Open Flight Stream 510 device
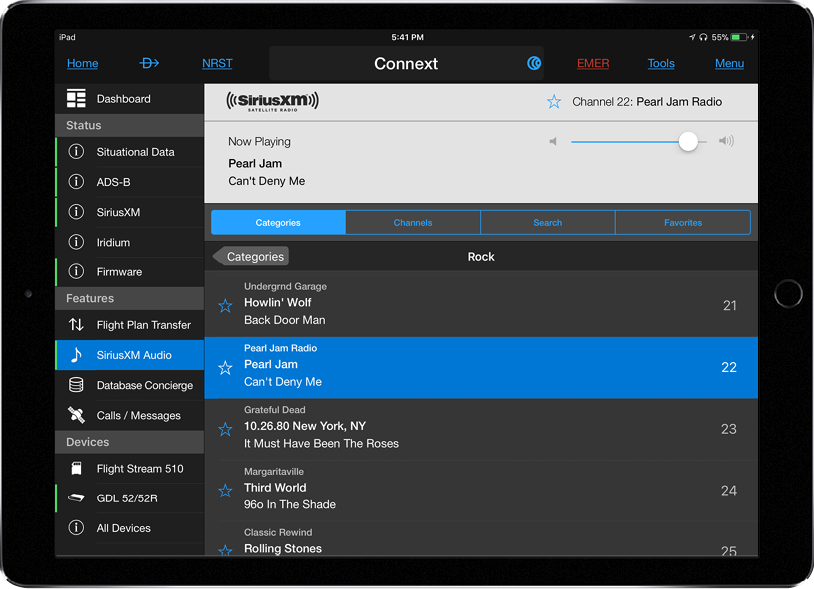Image resolution: width=814 pixels, height=589 pixels. pyautogui.click(x=129, y=469)
